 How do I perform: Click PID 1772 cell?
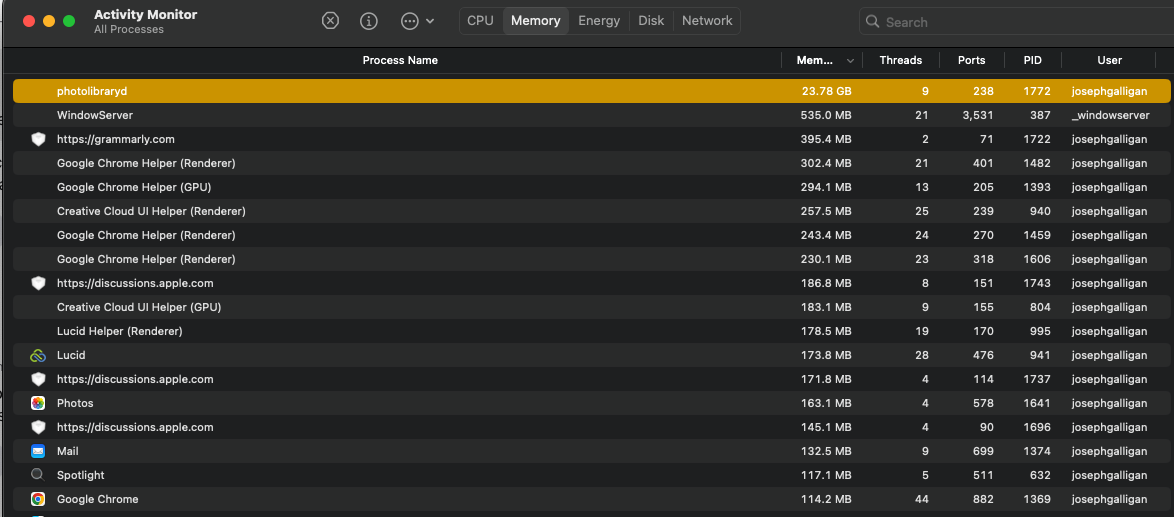(1038, 91)
